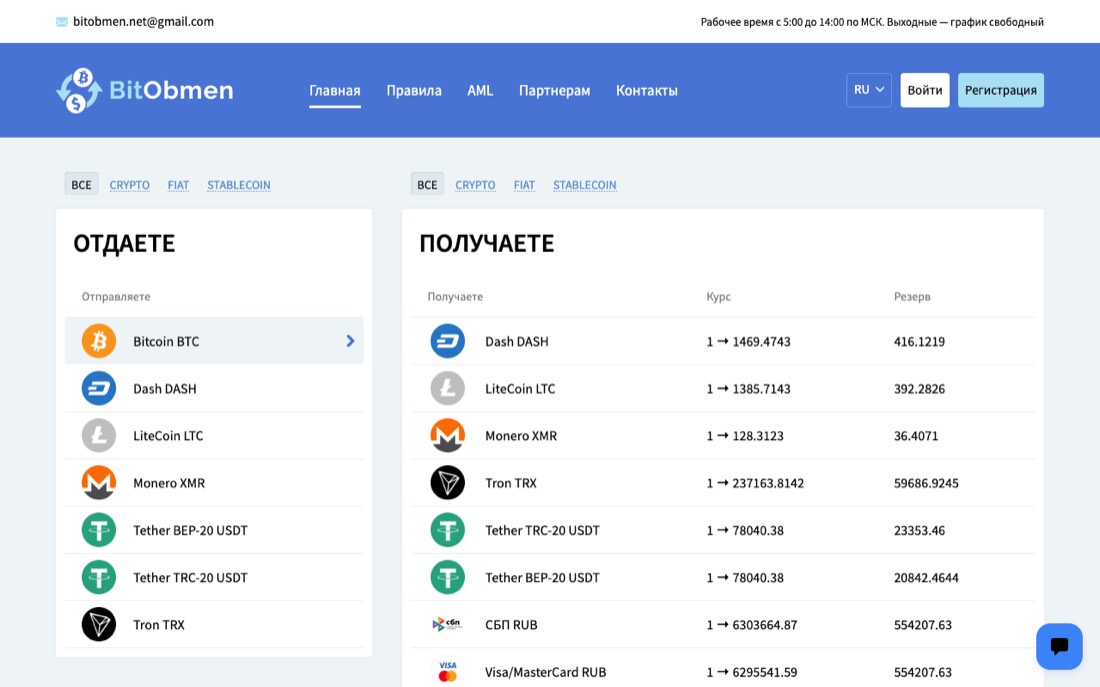This screenshot has width=1100, height=687.
Task: Click the BitObmen logo
Action: click(145, 91)
